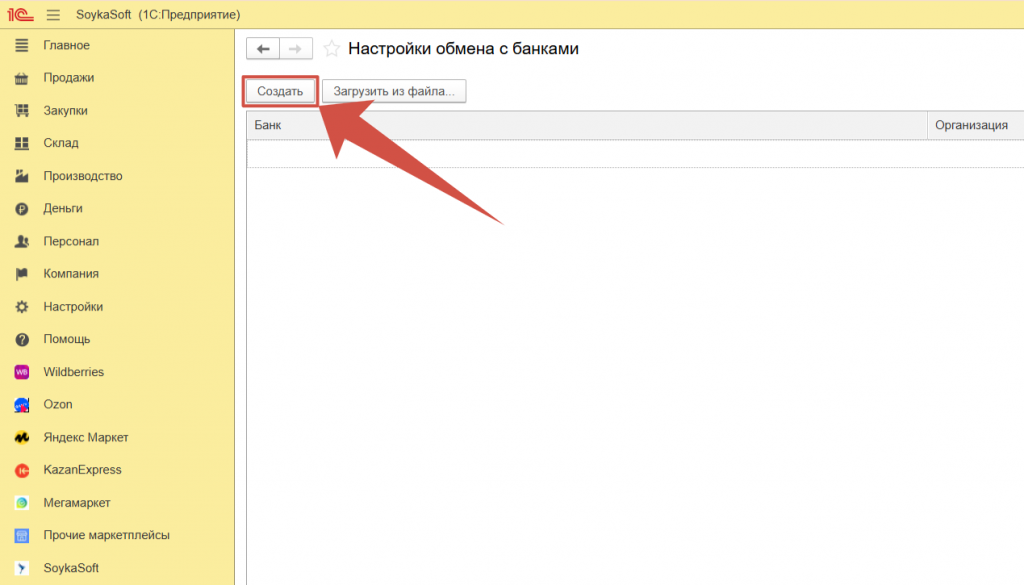Image resolution: width=1024 pixels, height=585 pixels.
Task: Add page to favorites with star
Action: click(332, 49)
